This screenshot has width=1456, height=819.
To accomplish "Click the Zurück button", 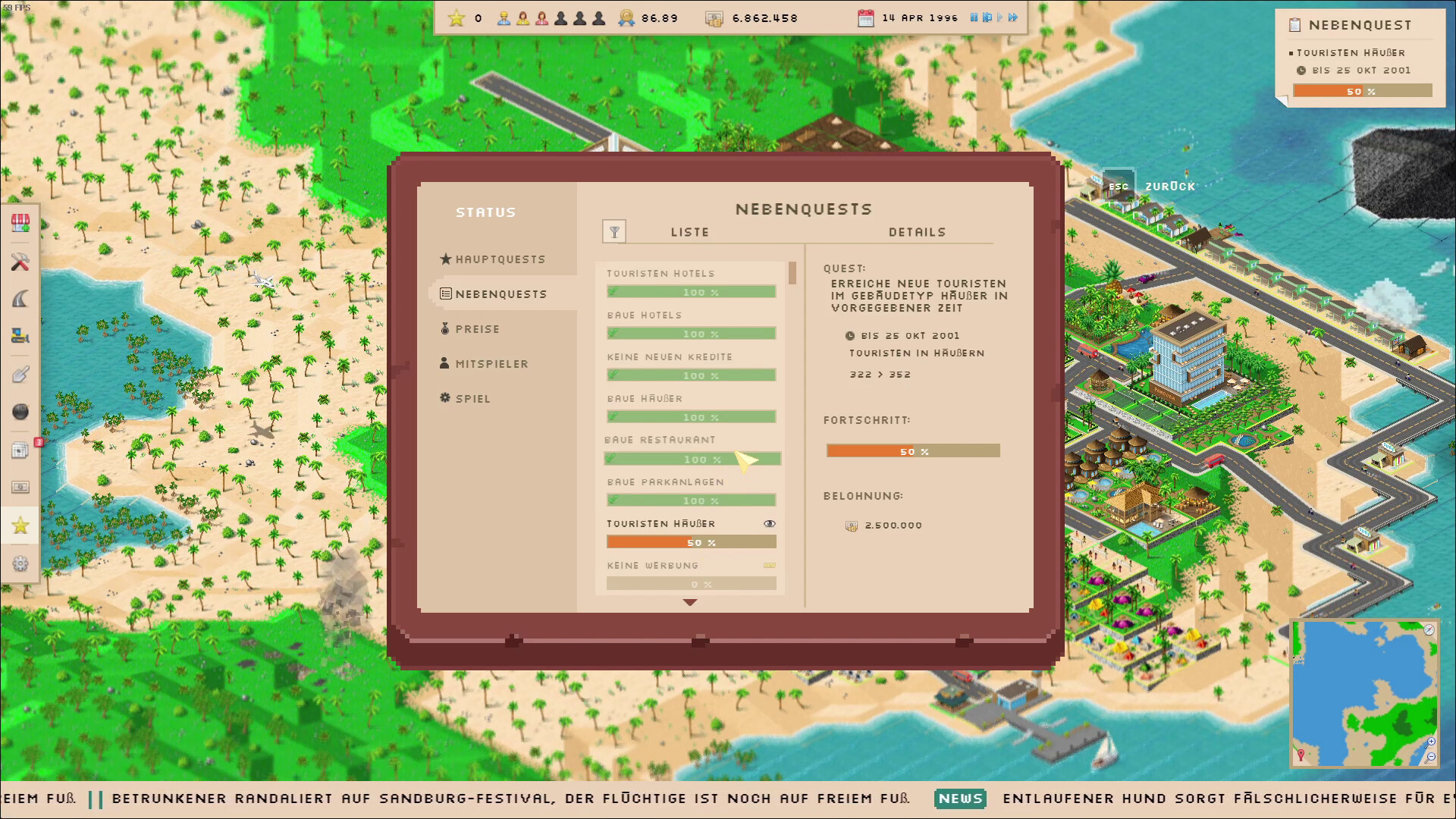I will click(1170, 186).
